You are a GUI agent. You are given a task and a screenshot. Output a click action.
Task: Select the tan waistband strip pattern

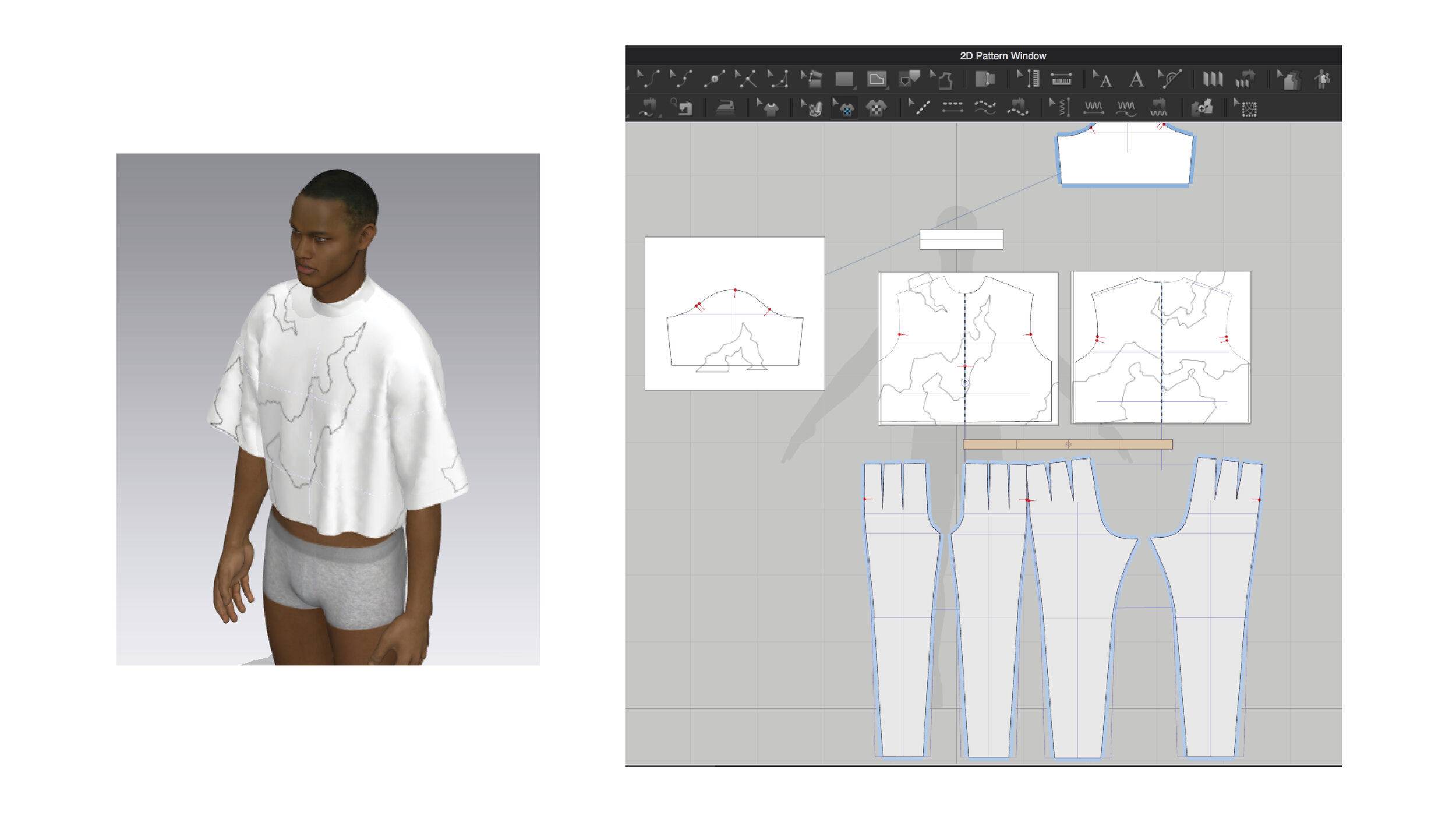tap(1068, 444)
